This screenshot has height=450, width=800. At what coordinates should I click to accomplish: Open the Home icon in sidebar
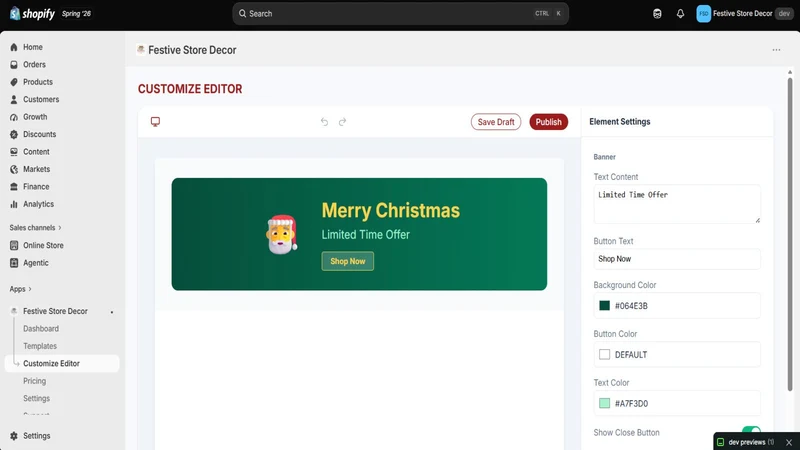click(14, 47)
